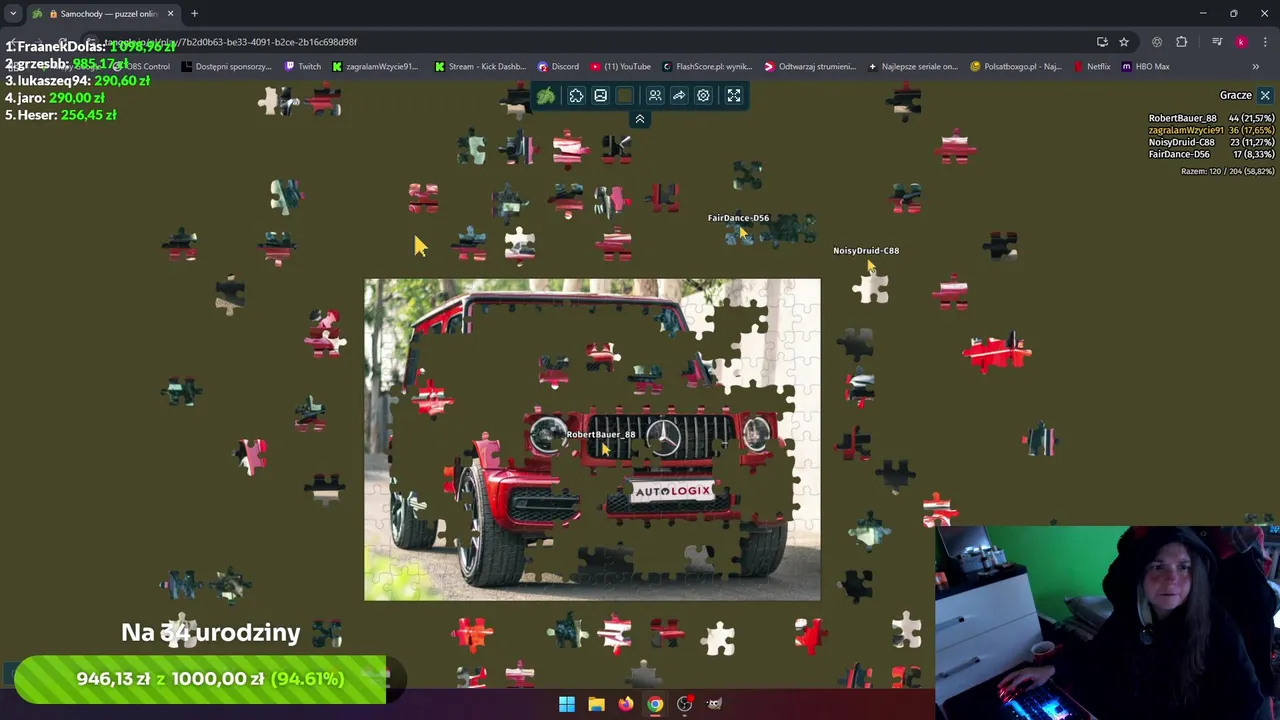Close the Samochody browser tab
Image resolution: width=1280 pixels, height=720 pixels.
pos(170,14)
